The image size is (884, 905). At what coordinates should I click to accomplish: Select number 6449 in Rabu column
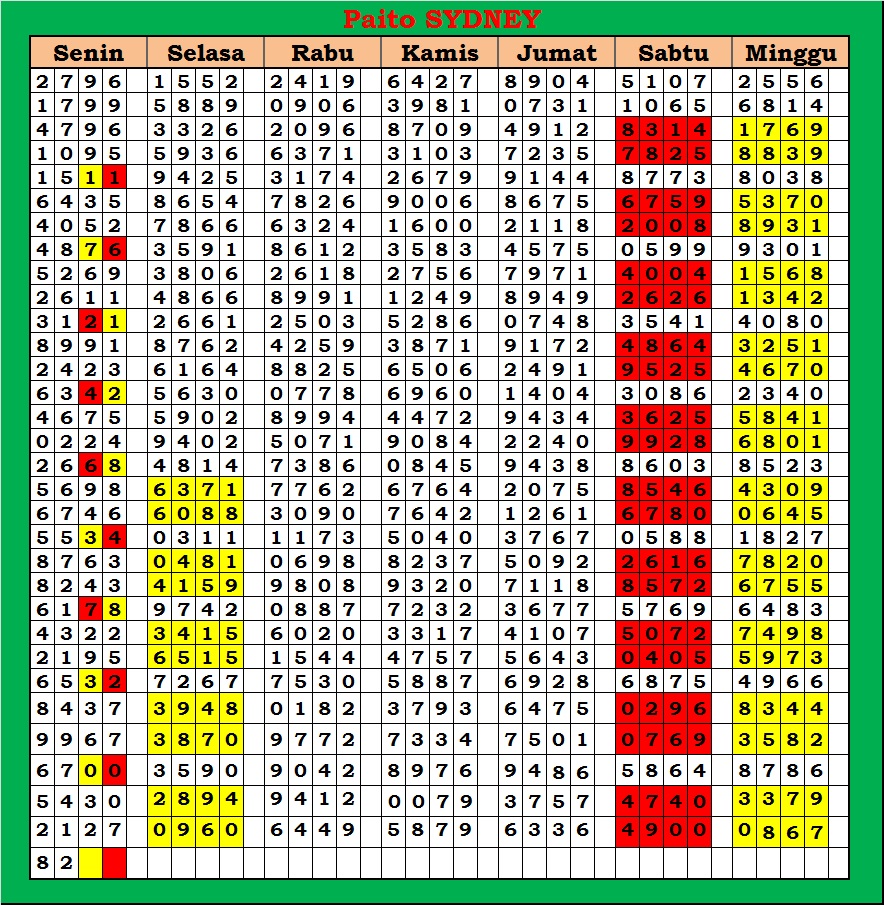pyautogui.click(x=312, y=830)
